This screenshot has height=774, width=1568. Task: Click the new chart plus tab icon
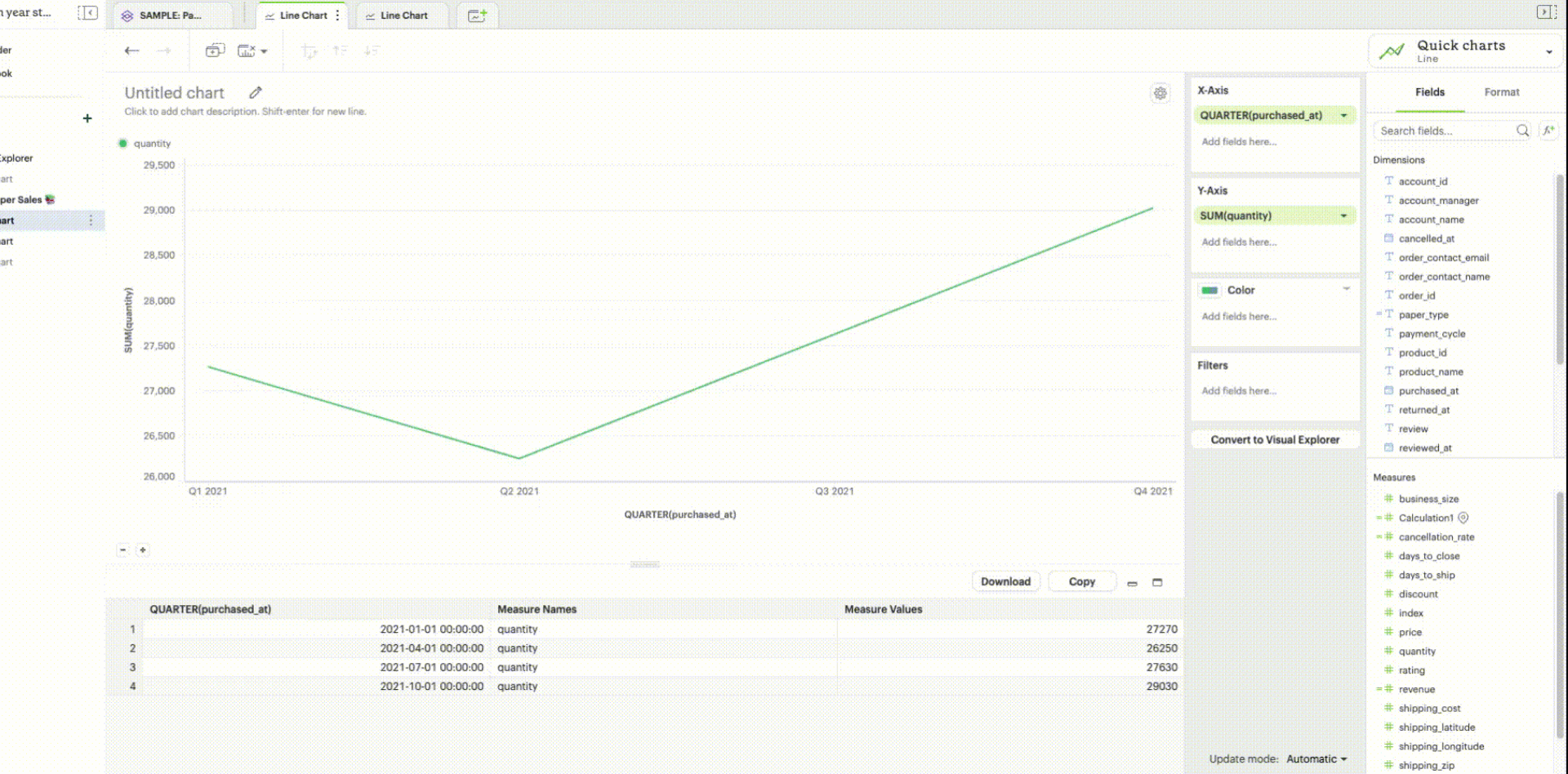tap(478, 15)
